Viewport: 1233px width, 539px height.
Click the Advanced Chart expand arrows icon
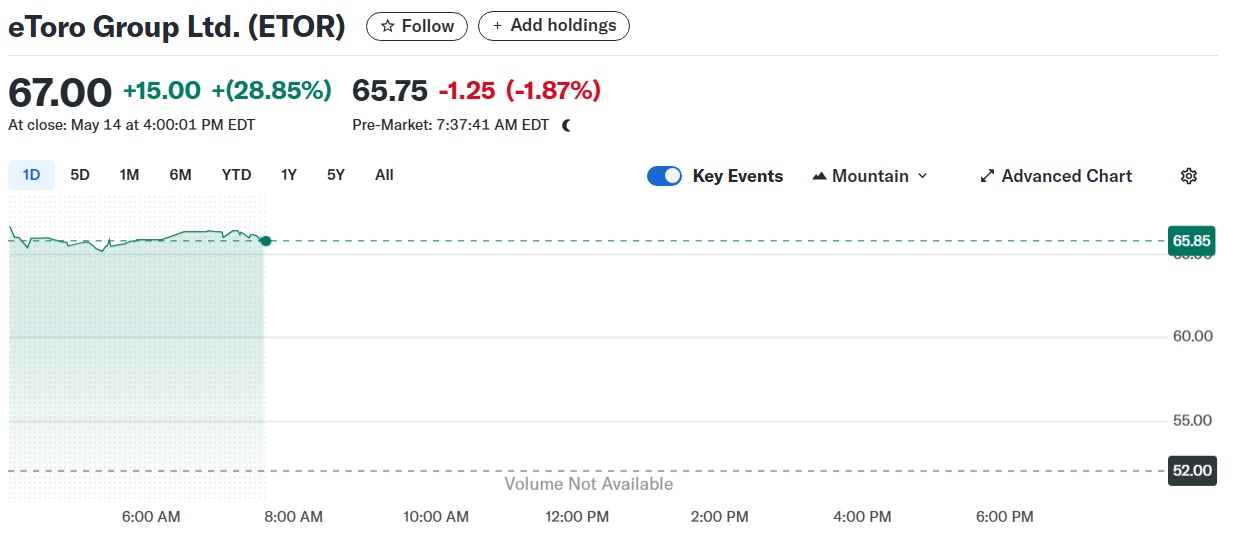point(987,176)
